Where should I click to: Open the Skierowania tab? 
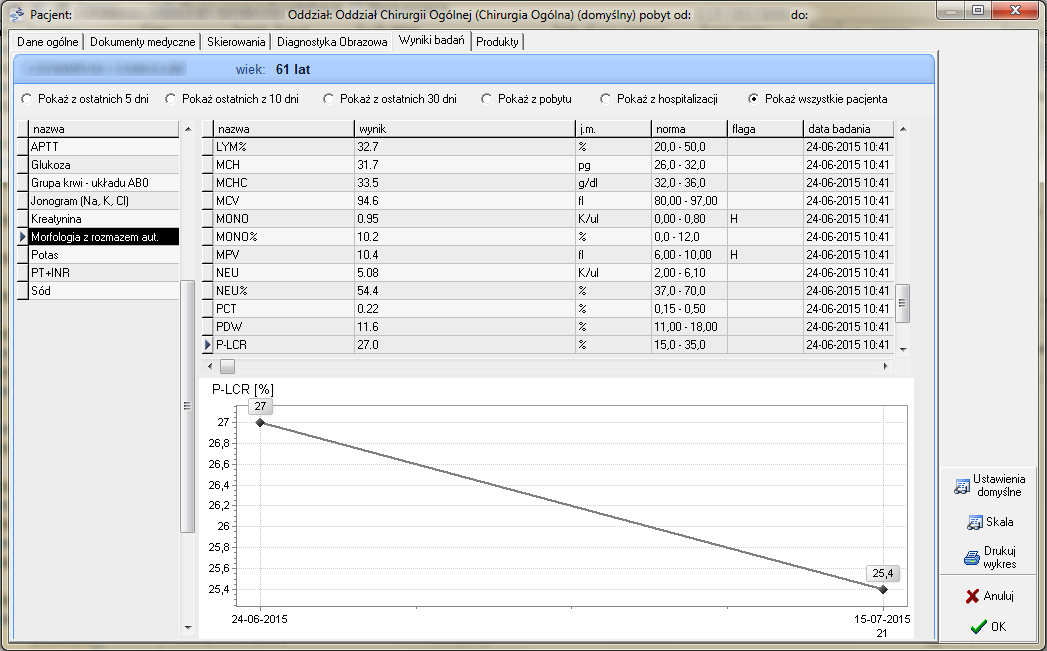pyautogui.click(x=236, y=41)
